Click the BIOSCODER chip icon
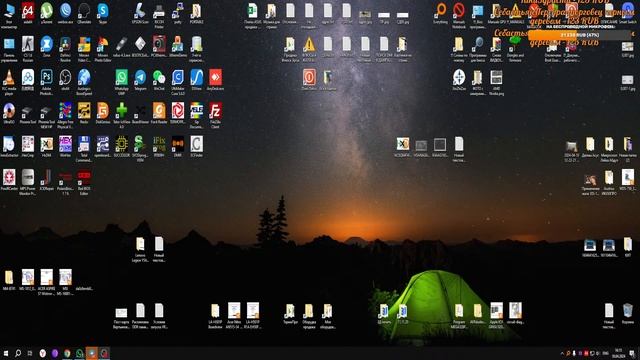Screen dimensions: 640x360 click(121, 144)
